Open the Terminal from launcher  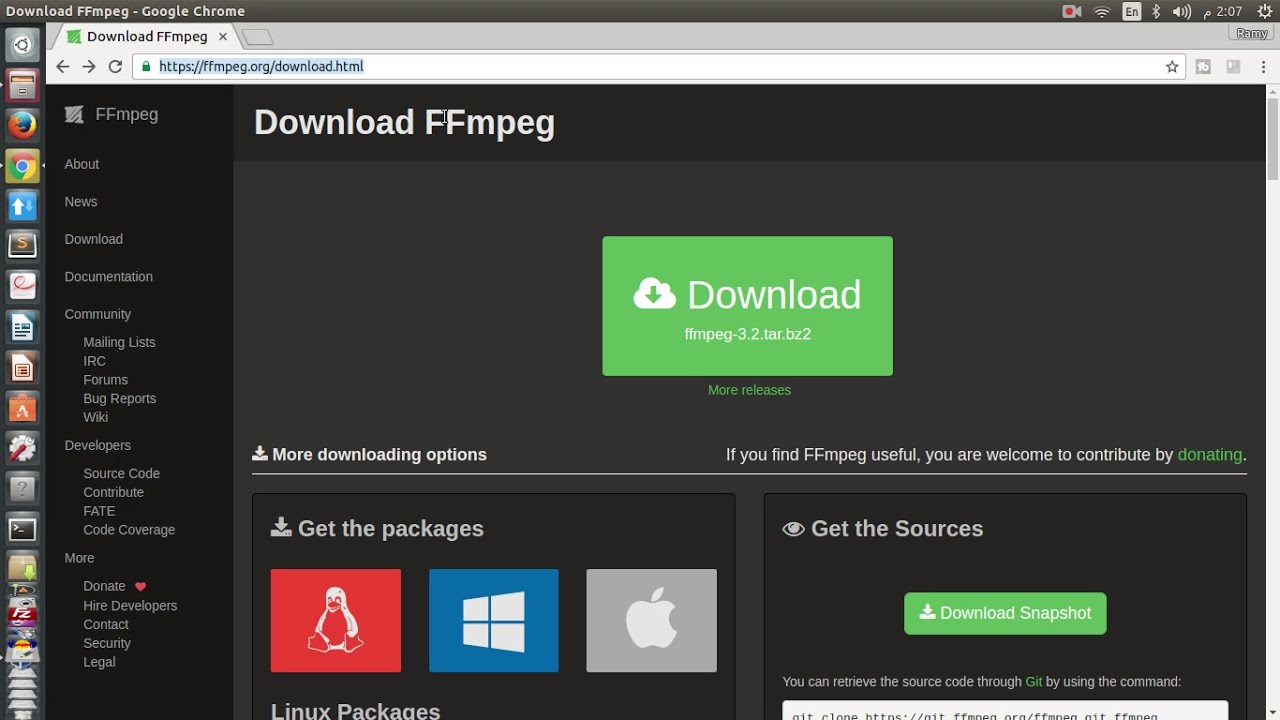22,530
